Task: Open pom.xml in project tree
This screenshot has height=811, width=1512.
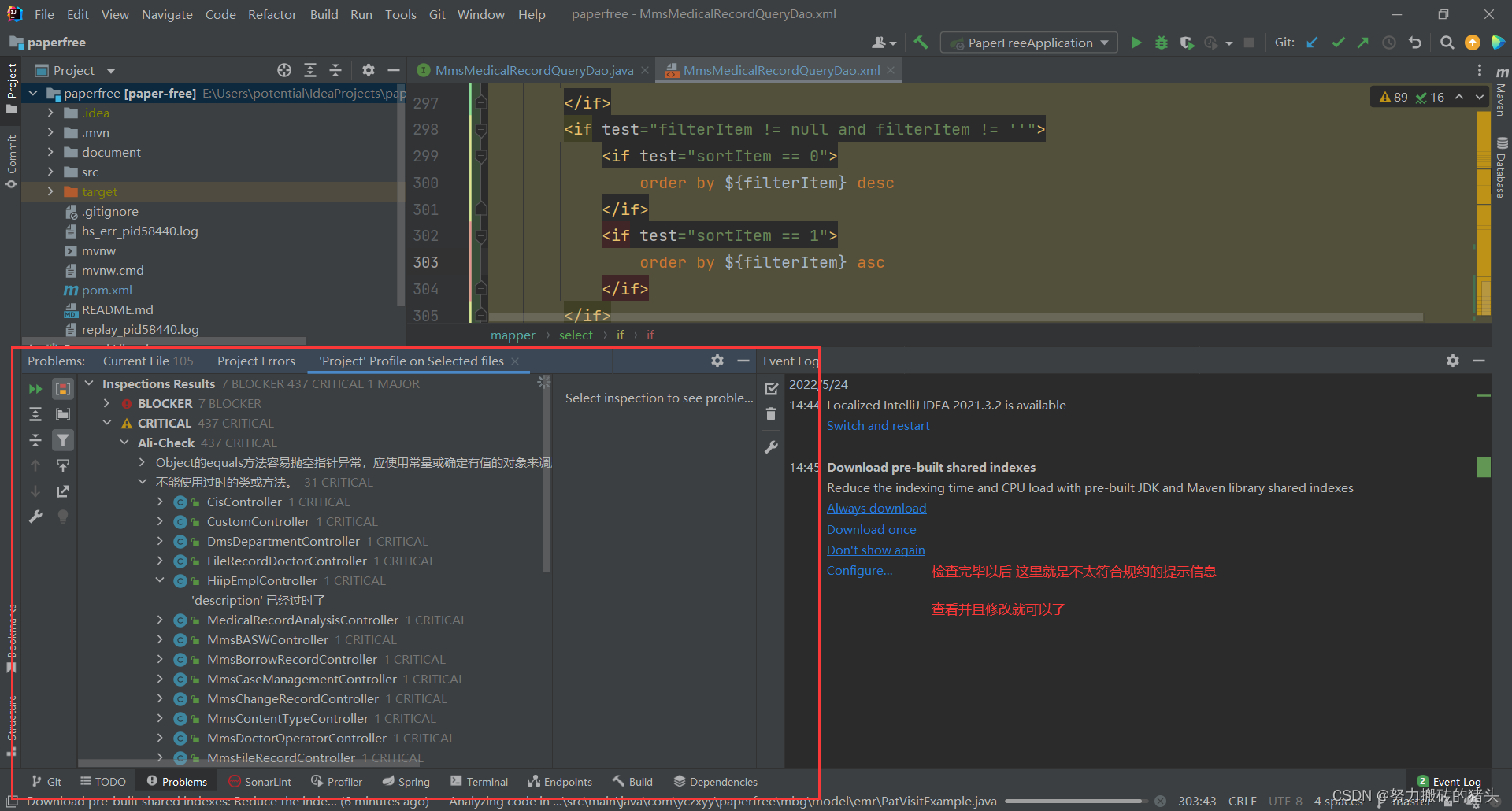Action: (106, 290)
